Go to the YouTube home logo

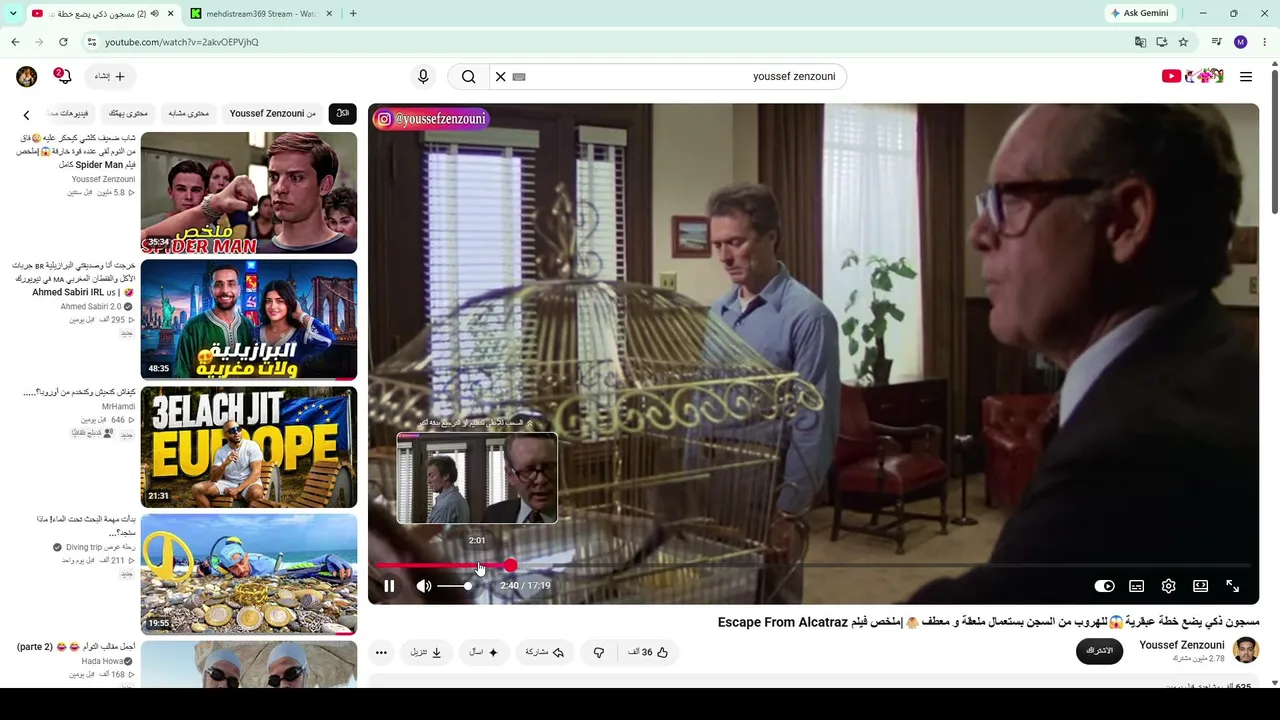coord(1193,76)
